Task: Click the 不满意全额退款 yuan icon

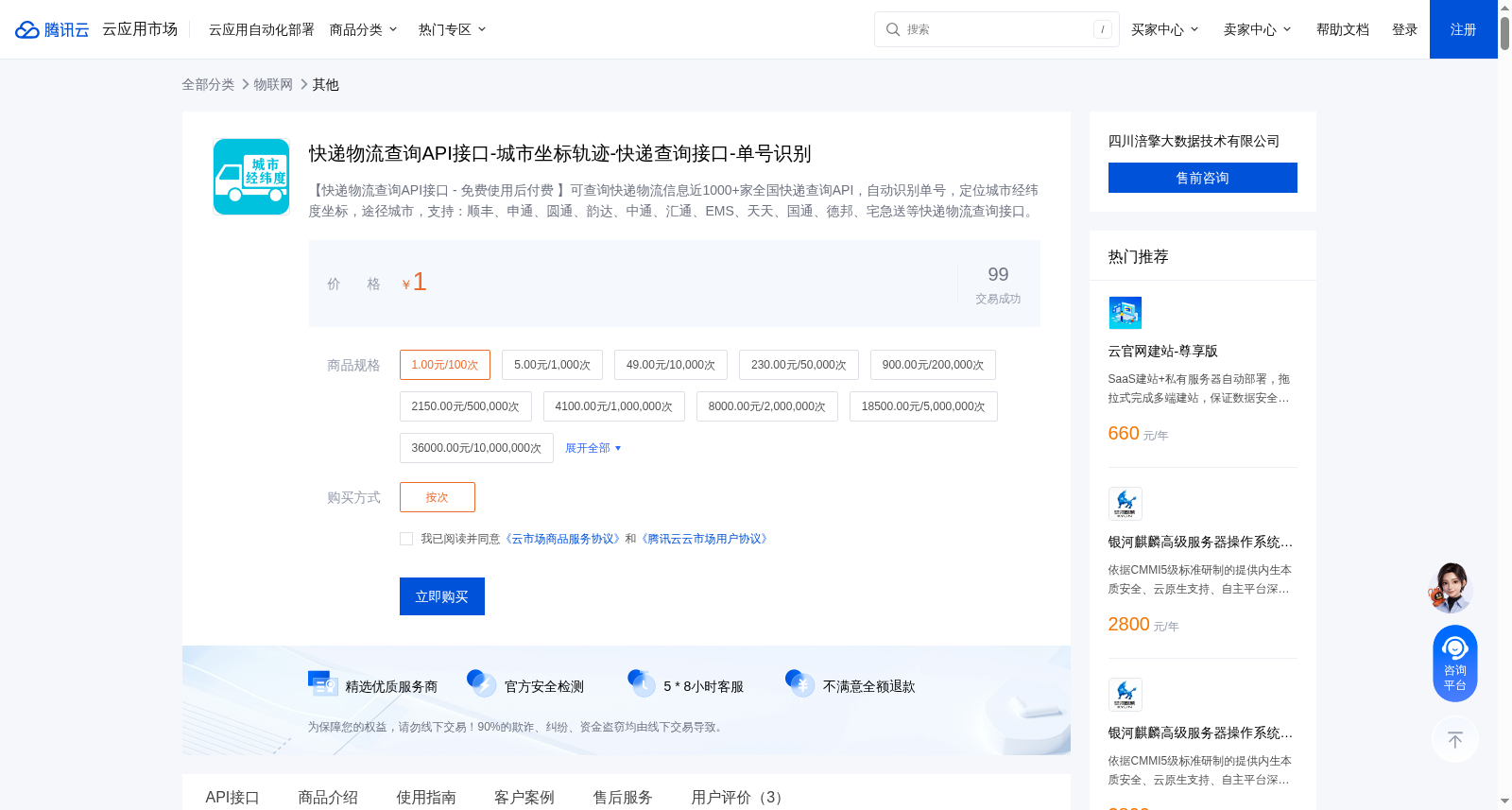Action: tap(800, 683)
